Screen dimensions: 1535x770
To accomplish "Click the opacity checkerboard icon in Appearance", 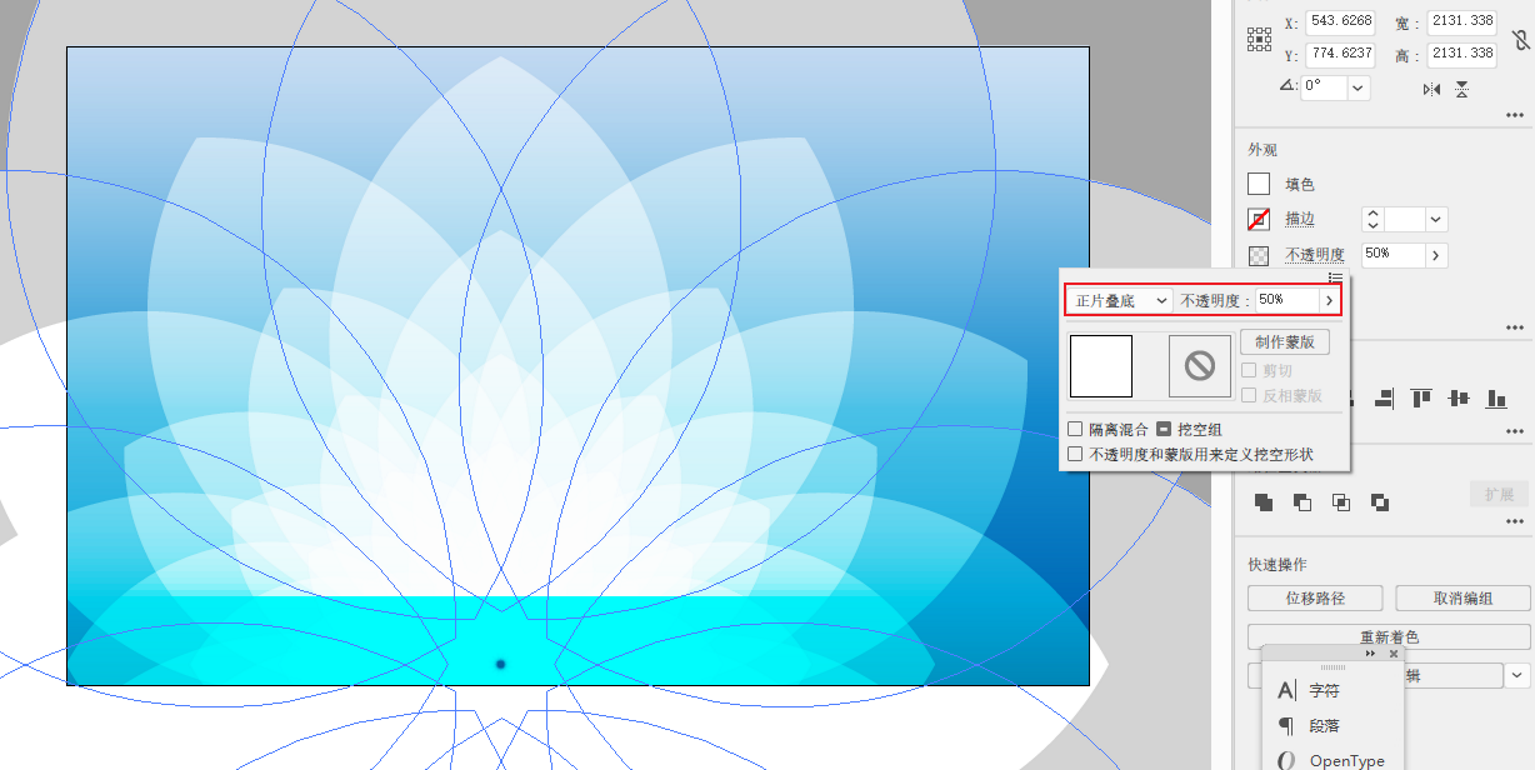I will [1259, 256].
